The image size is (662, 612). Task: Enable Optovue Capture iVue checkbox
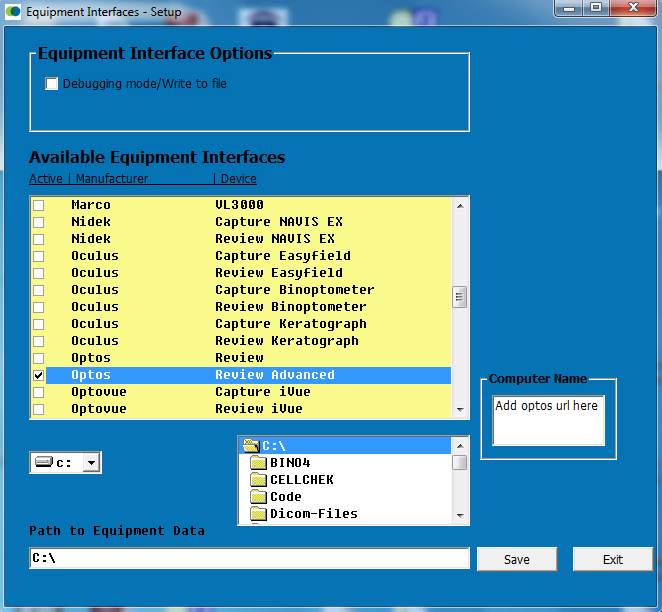point(38,392)
